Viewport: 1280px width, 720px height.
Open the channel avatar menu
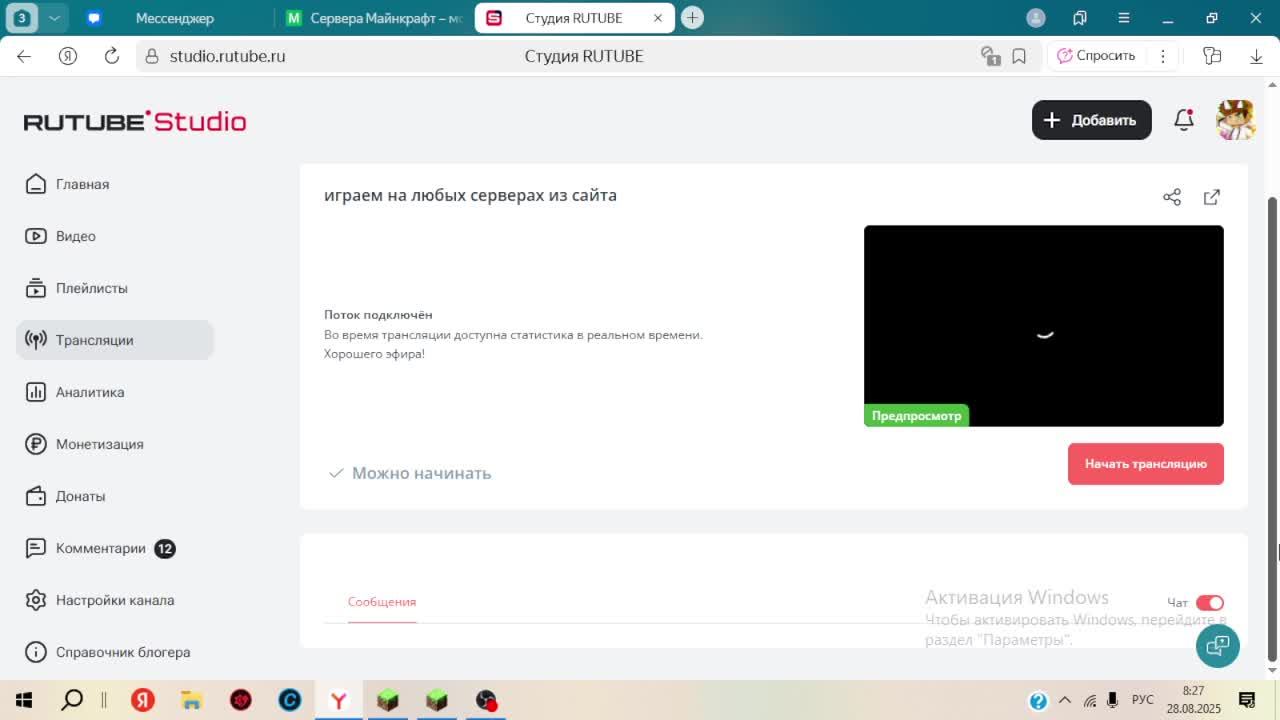tap(1236, 120)
